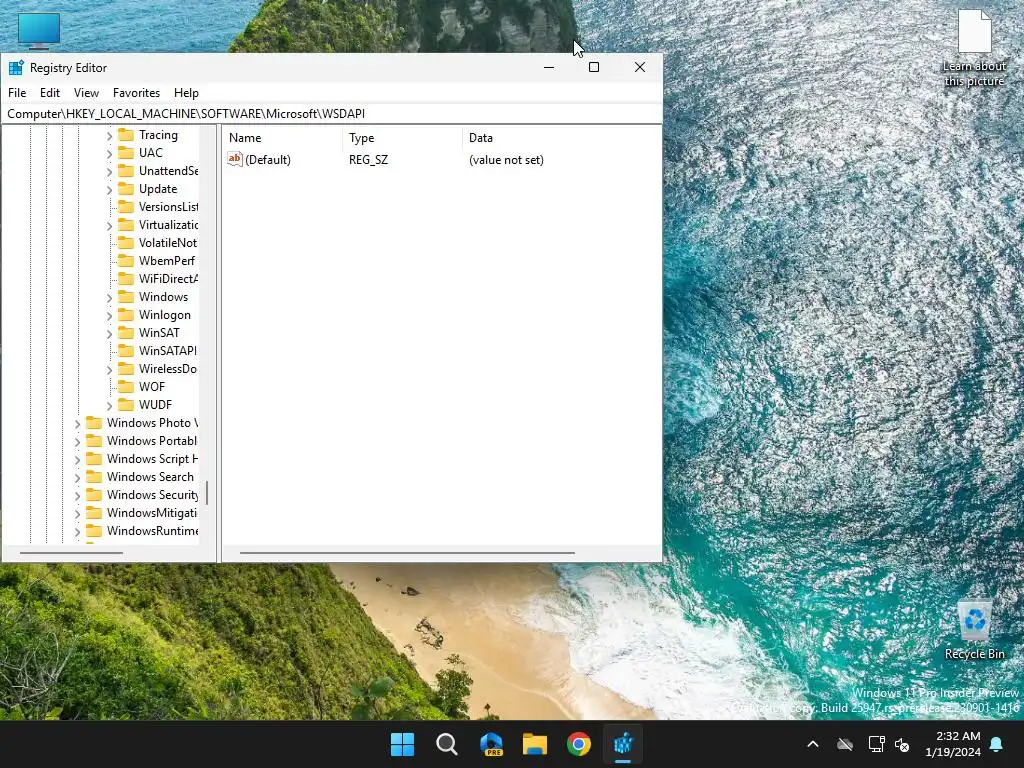Select the REG_SZ type cell

pyautogui.click(x=368, y=159)
